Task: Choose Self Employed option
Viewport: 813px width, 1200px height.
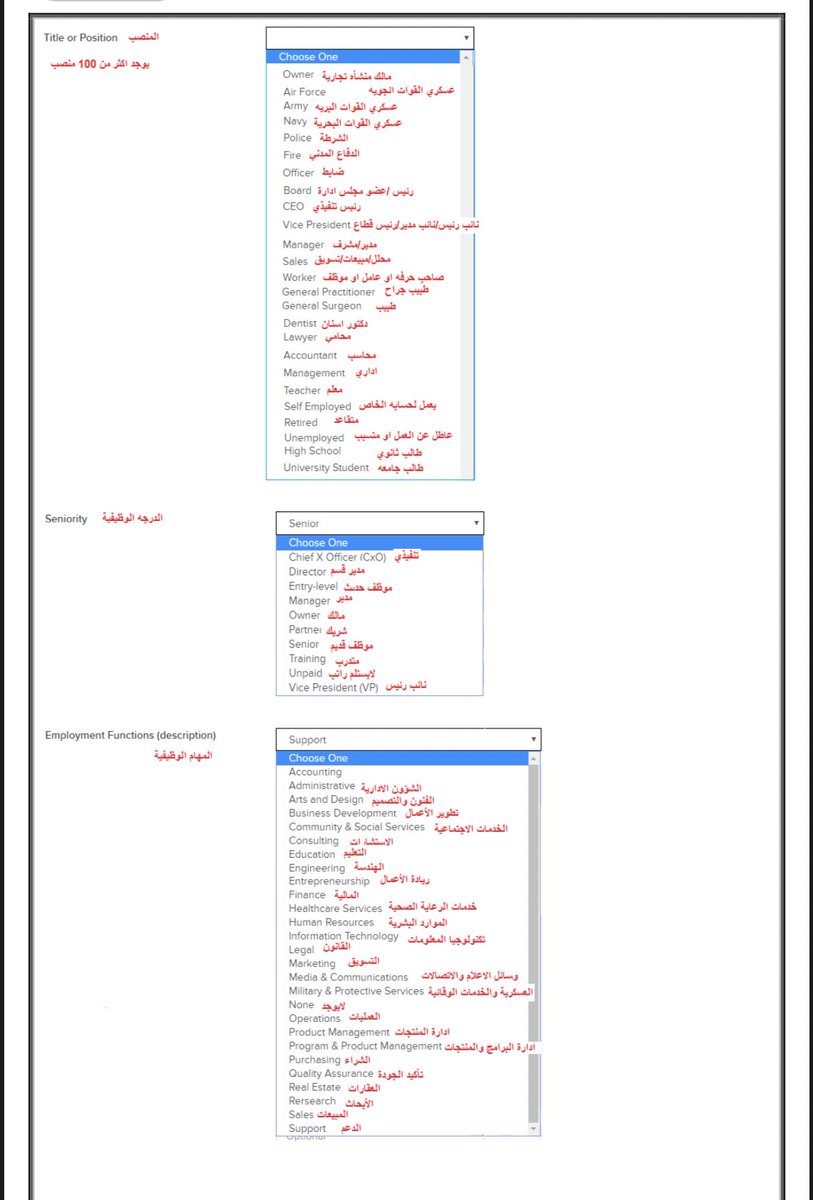Action: click(x=318, y=407)
